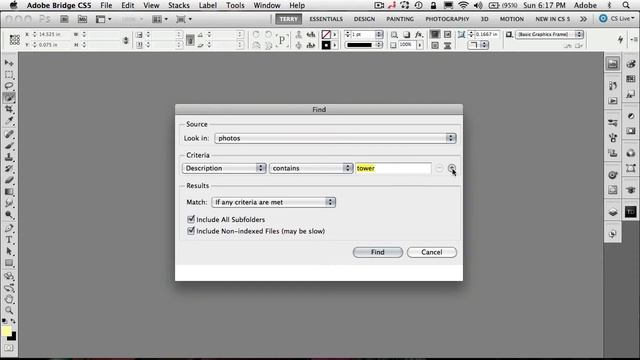The height and width of the screenshot is (360, 640).
Task: Select the Clone Stamp tool
Action: coord(9,157)
